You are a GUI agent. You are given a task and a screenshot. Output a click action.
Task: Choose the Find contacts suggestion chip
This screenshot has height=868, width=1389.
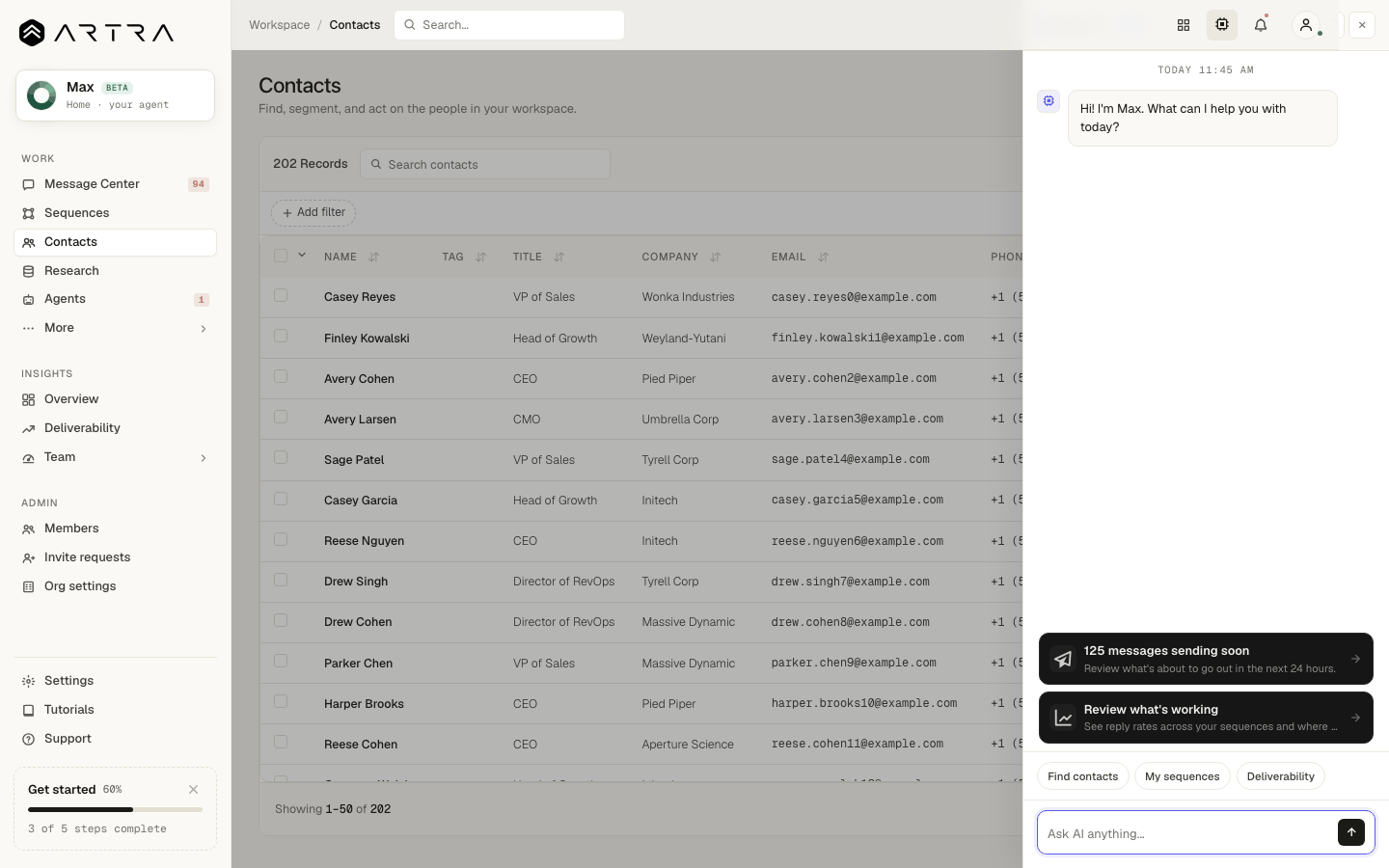click(x=1082, y=776)
